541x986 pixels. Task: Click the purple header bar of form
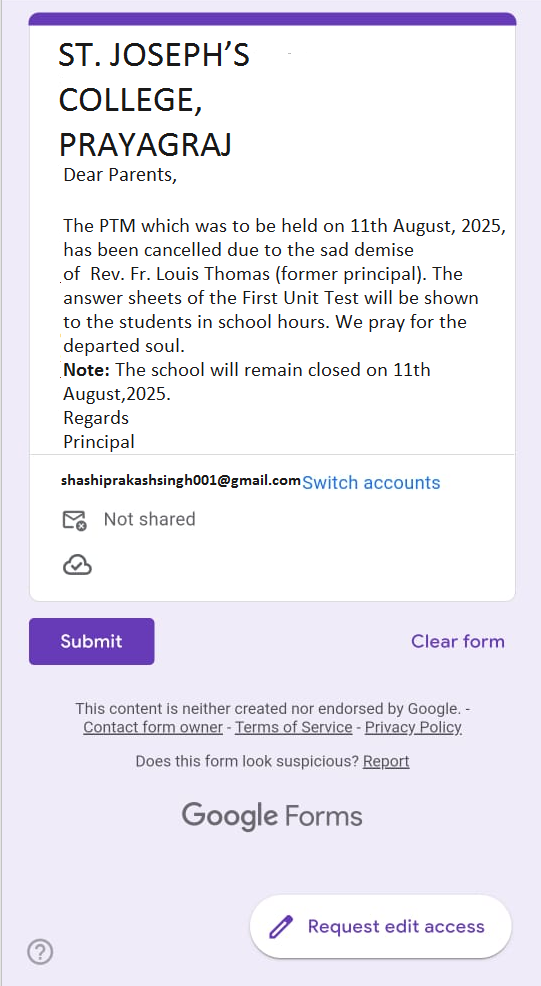pos(272,19)
